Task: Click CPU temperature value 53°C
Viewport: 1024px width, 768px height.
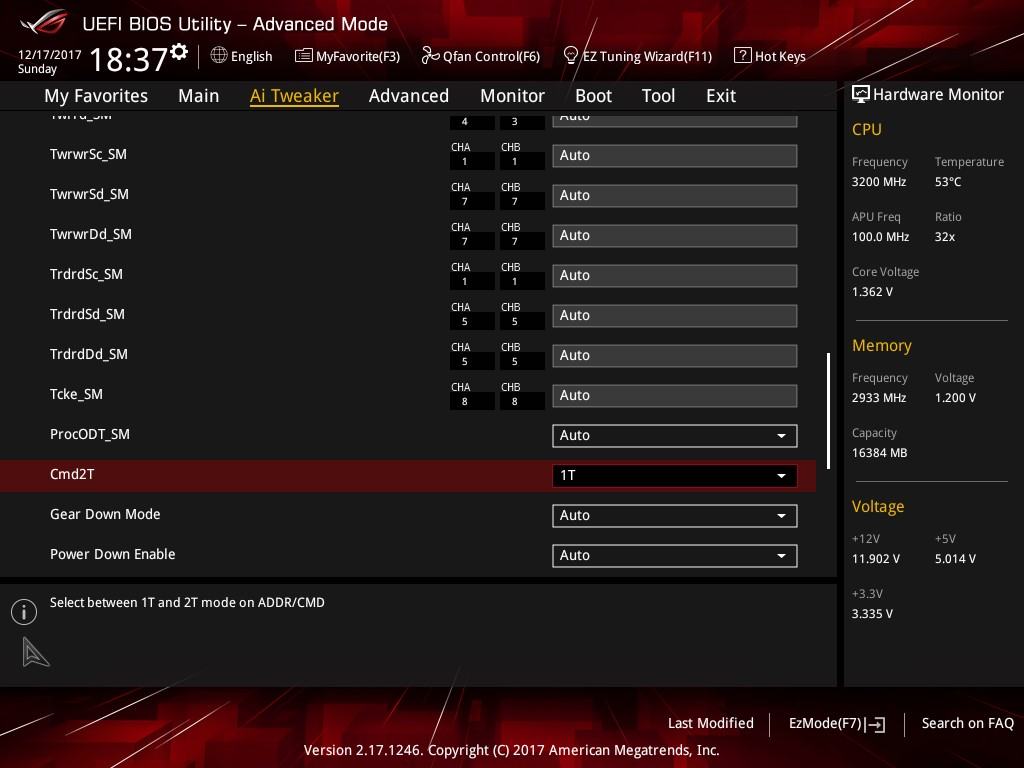Action: tap(948, 182)
